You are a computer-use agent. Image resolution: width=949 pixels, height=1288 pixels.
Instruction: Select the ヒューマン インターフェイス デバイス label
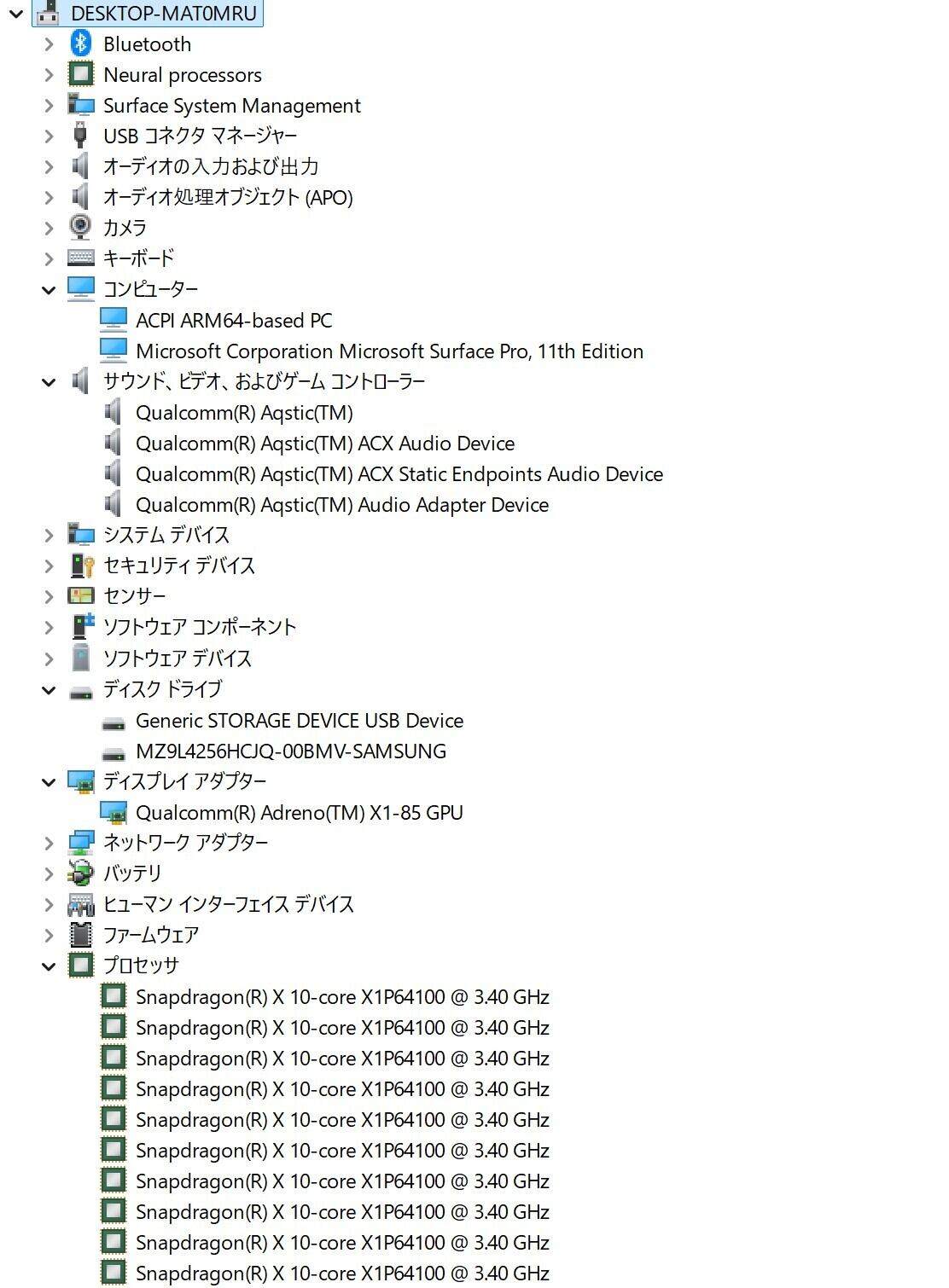click(229, 903)
